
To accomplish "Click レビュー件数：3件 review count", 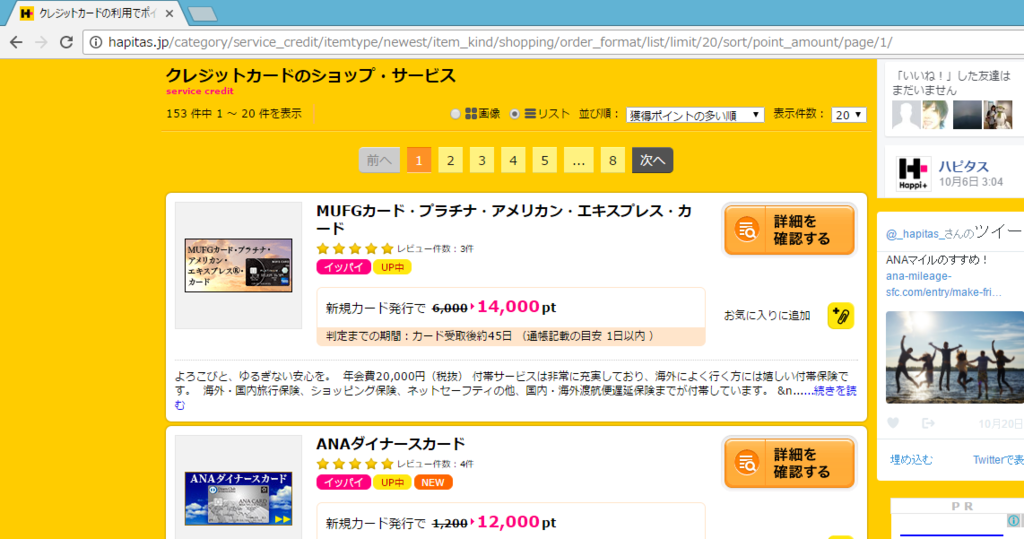I will point(435,249).
